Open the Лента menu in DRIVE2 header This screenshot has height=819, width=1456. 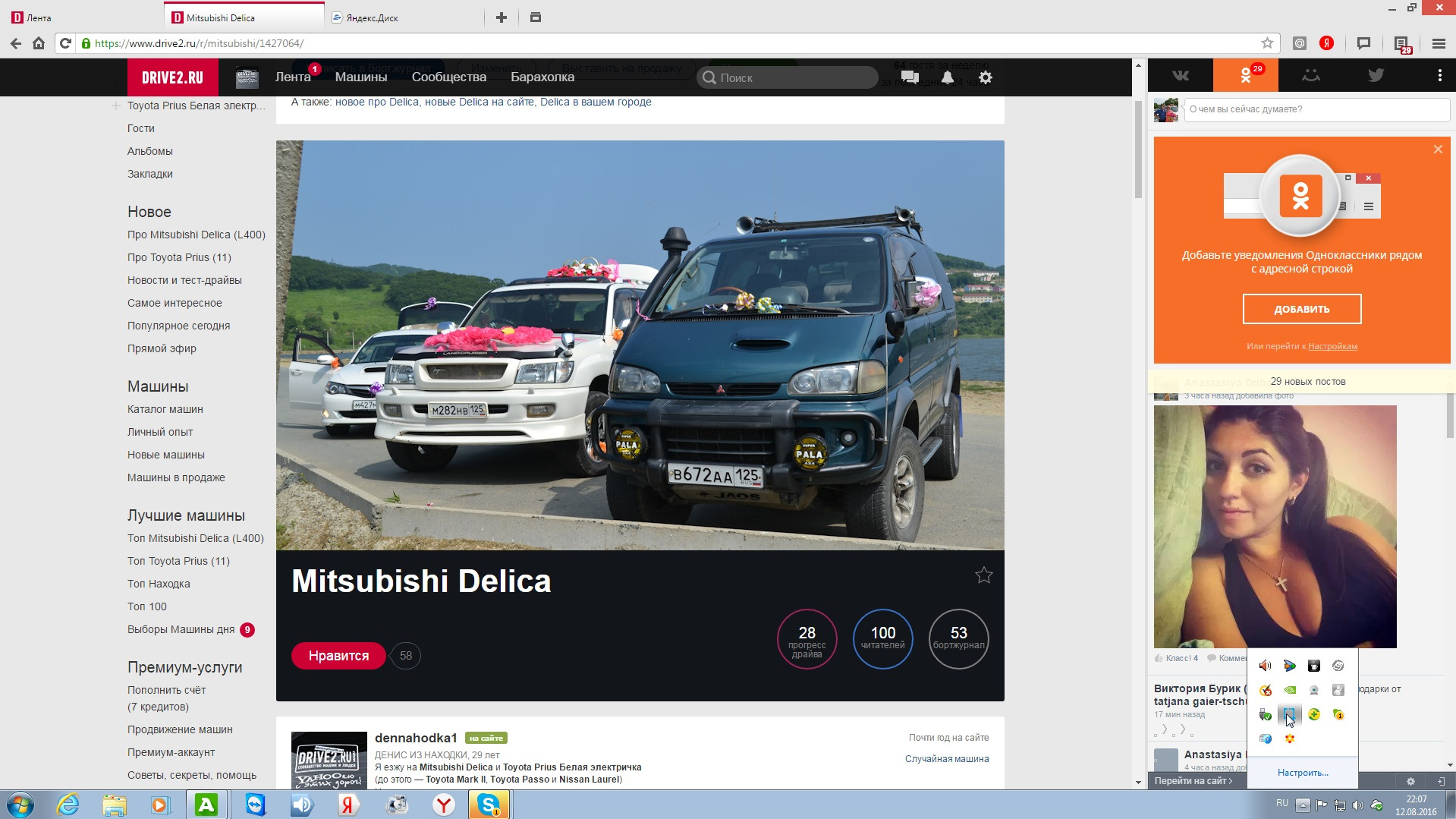tap(293, 77)
